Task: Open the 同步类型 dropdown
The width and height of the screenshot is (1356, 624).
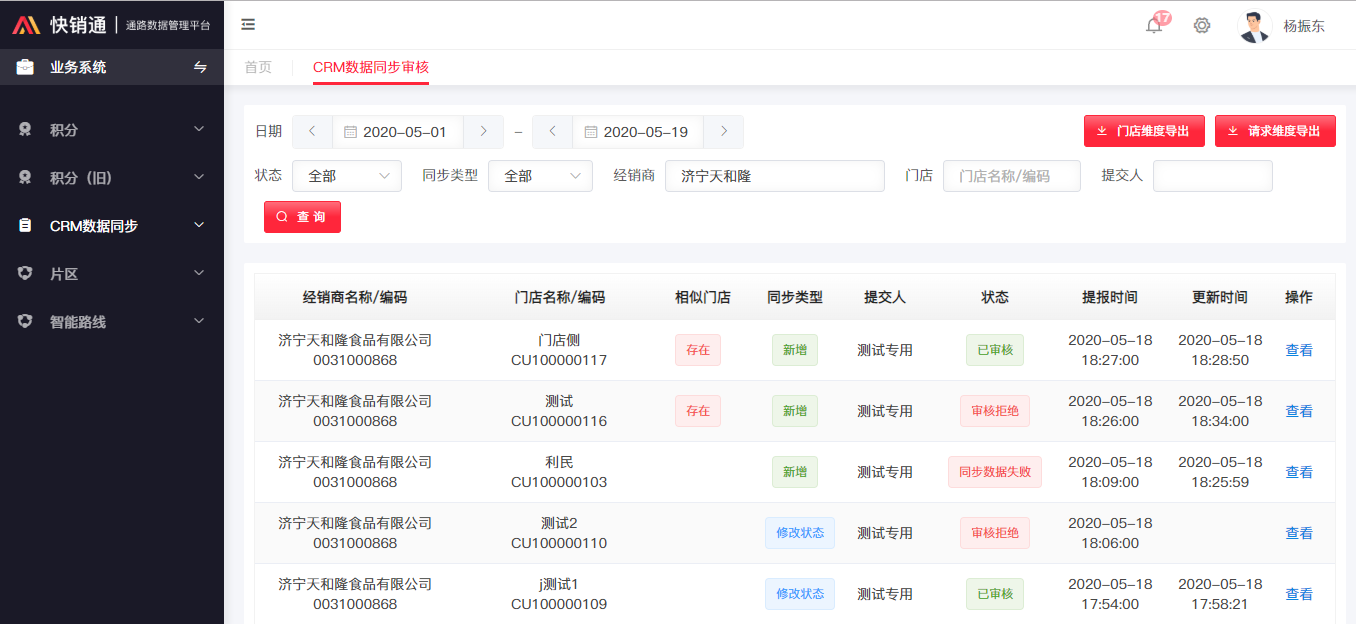Action: coord(540,176)
